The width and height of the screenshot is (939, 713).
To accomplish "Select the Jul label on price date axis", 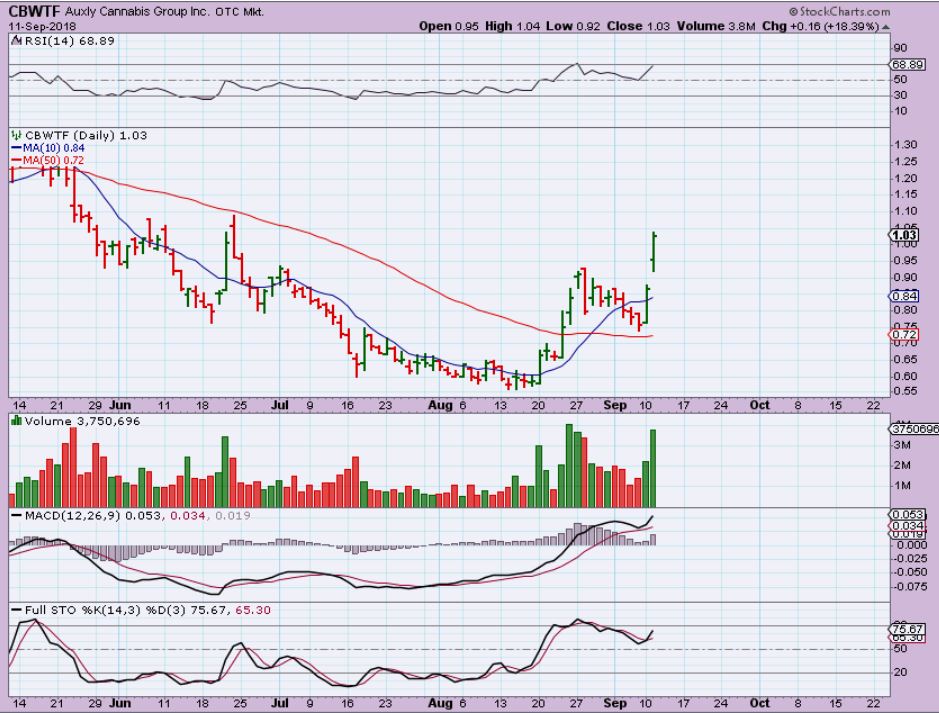I will point(280,407).
